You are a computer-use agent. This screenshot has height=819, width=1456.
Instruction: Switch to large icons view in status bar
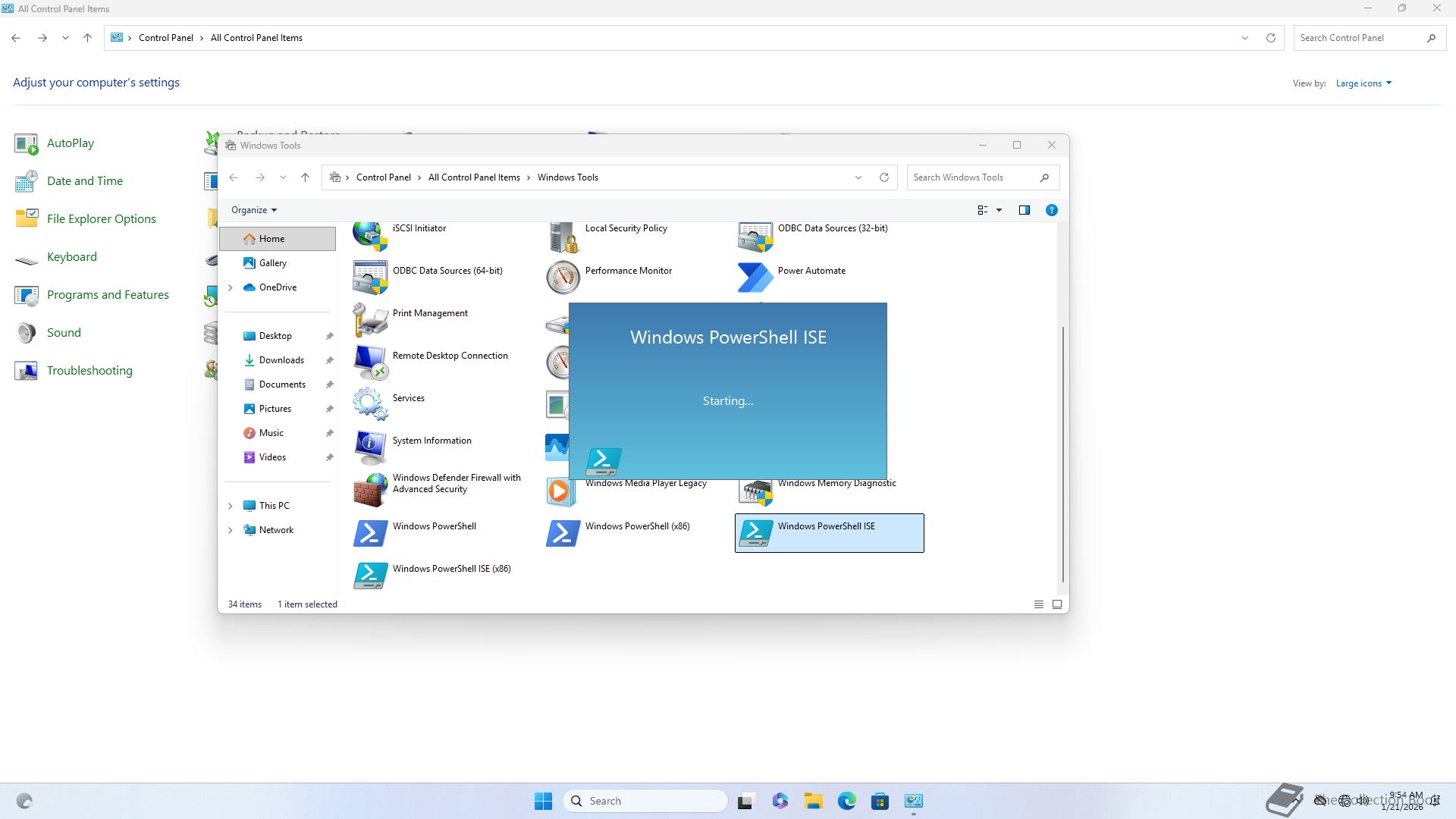coord(1056,604)
